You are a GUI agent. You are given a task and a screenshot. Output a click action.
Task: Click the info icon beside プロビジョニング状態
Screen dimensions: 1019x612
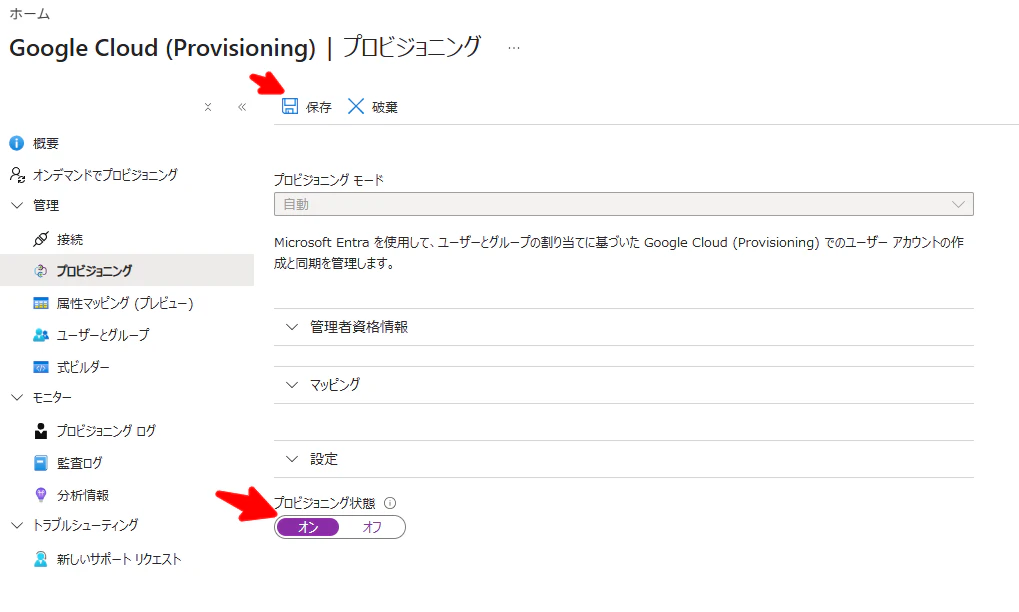pyautogui.click(x=390, y=503)
